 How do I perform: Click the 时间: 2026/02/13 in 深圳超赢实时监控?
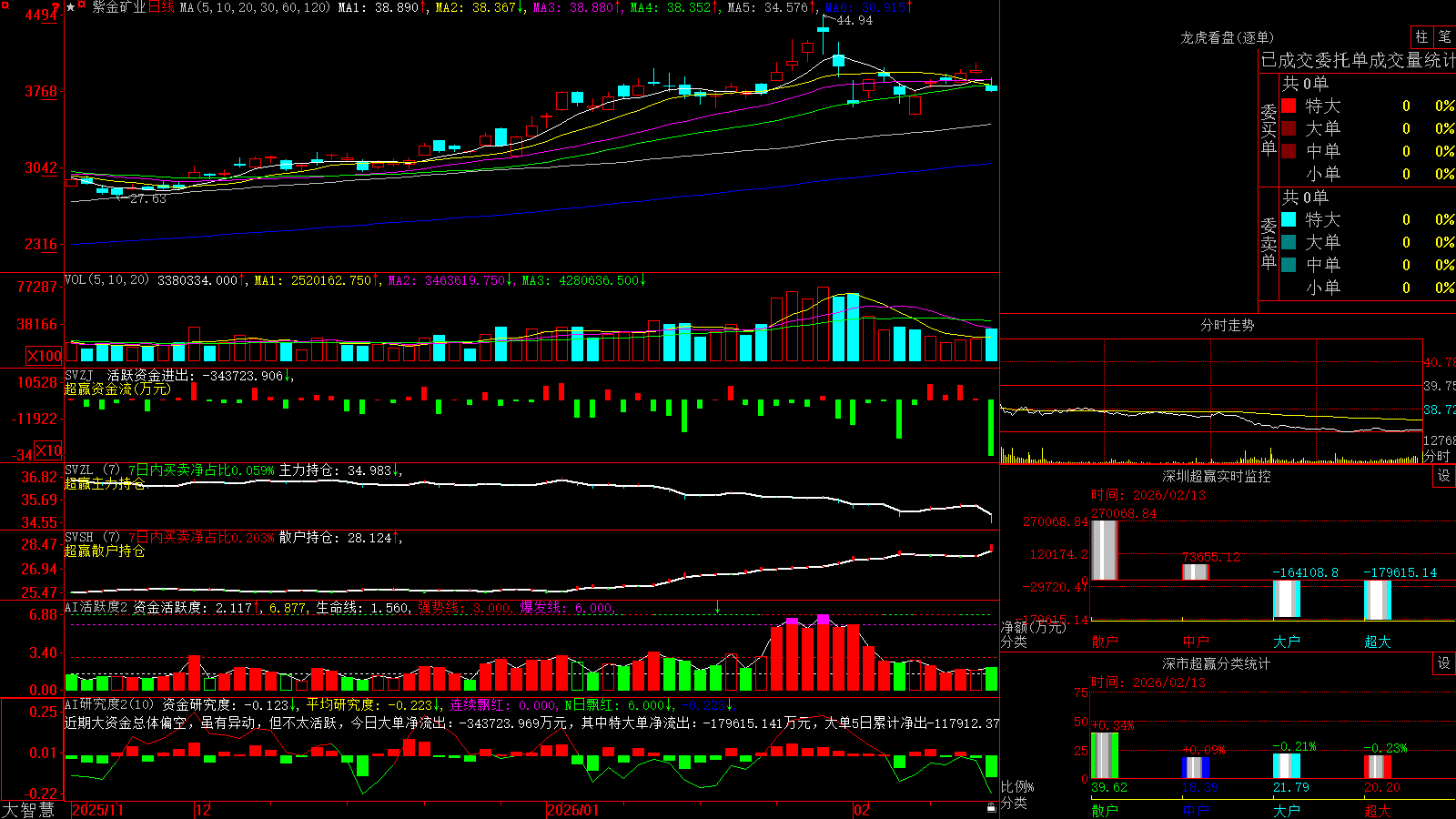(x=1148, y=495)
